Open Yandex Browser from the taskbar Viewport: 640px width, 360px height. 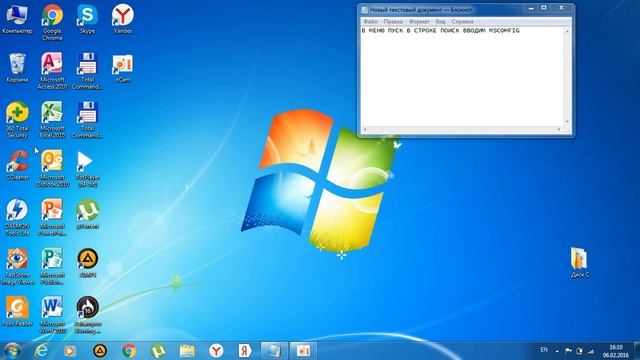(216, 351)
